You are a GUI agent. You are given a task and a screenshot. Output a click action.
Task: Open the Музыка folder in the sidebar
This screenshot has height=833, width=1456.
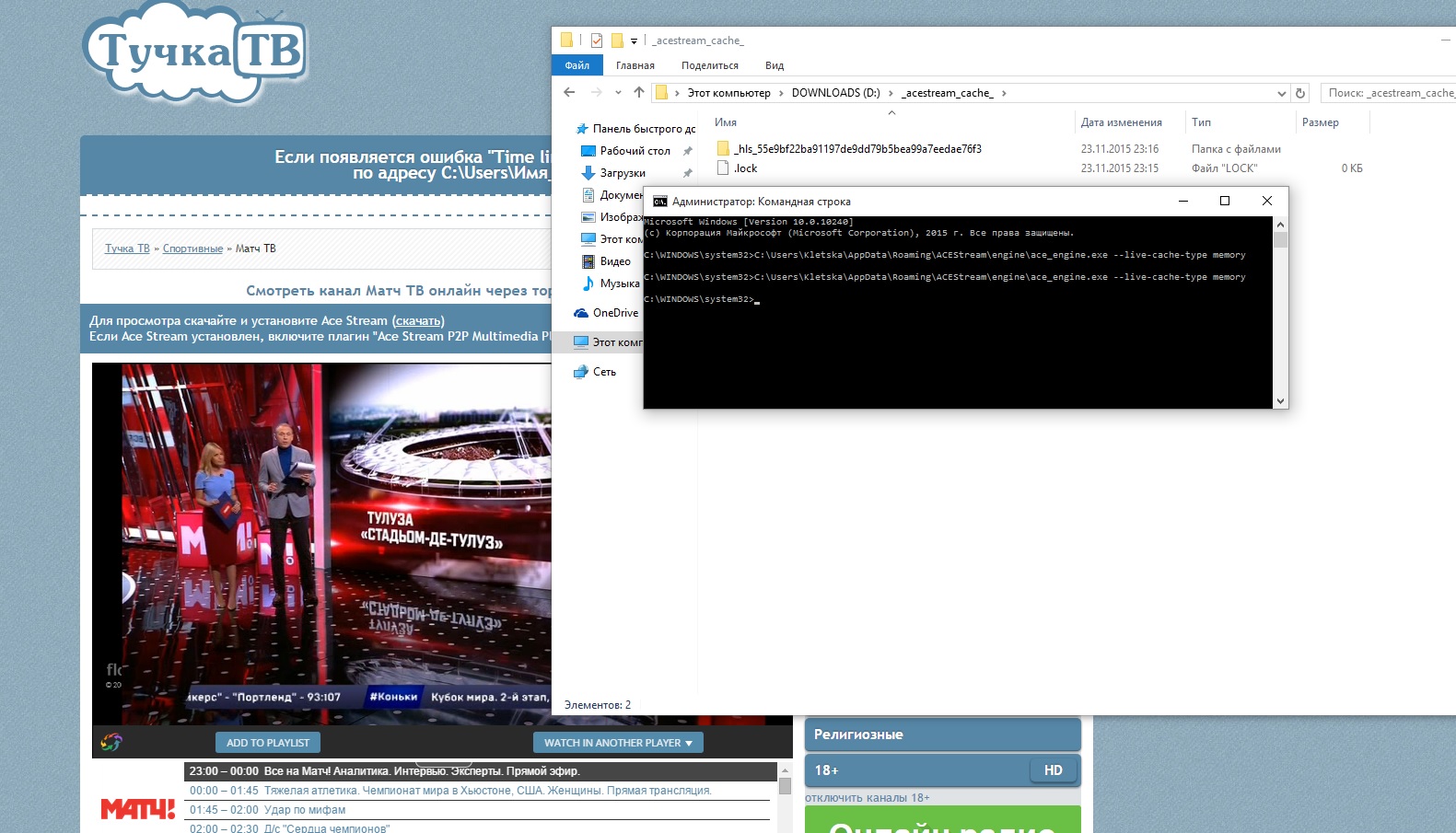click(619, 283)
